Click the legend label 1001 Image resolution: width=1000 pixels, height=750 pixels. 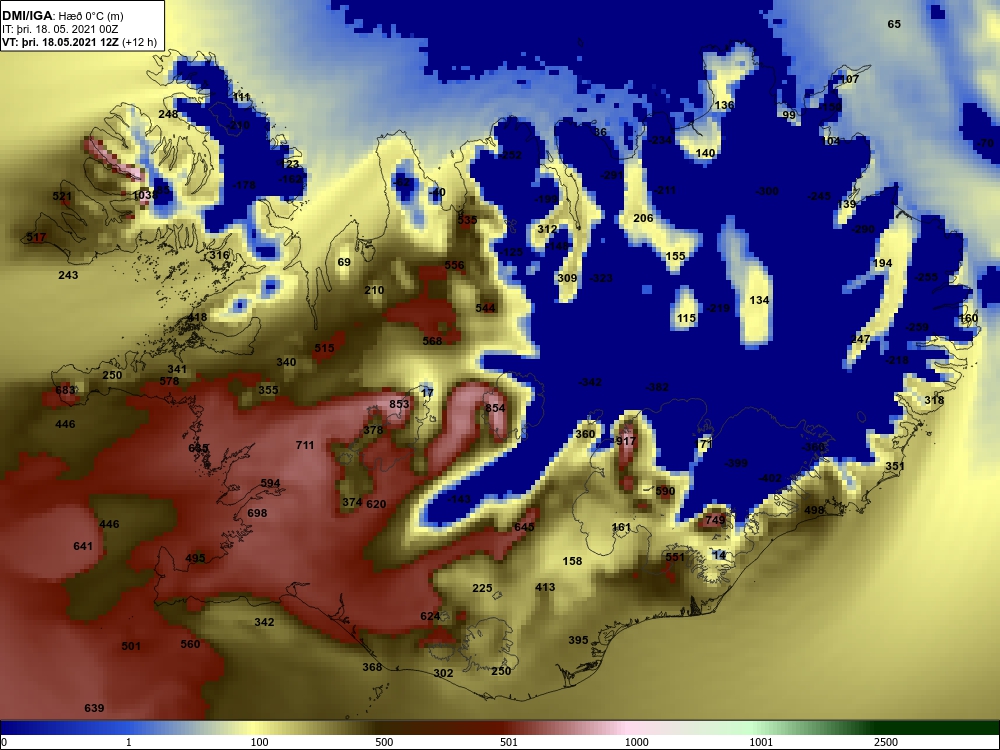pos(761,742)
